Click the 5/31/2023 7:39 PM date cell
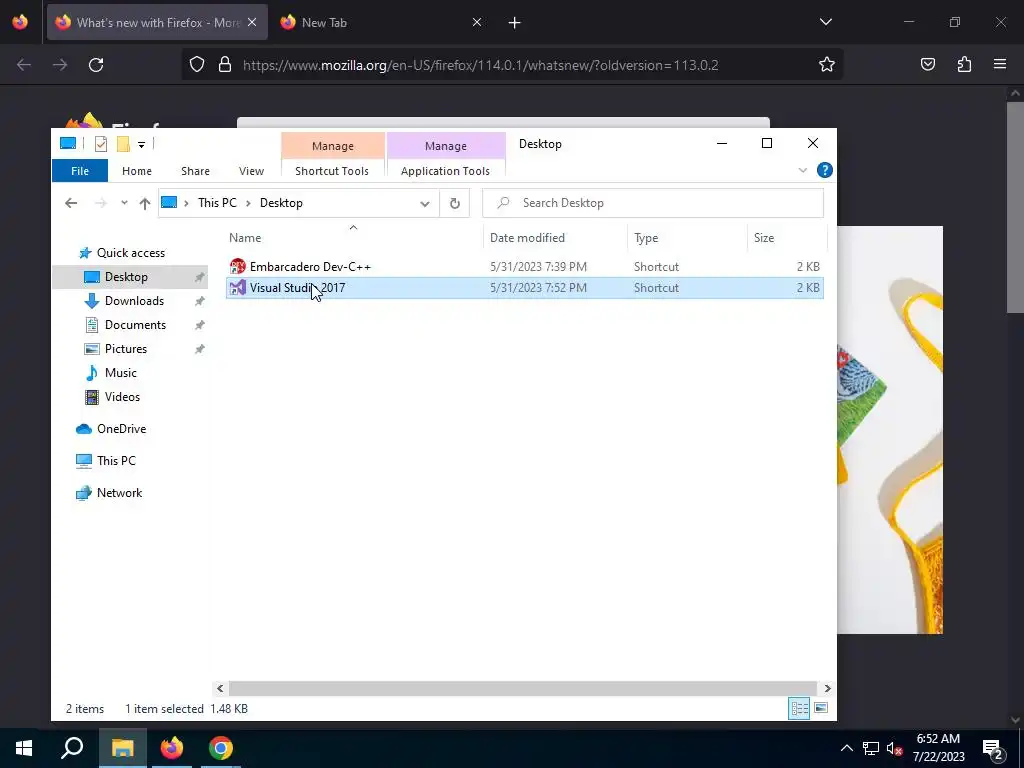 538,266
